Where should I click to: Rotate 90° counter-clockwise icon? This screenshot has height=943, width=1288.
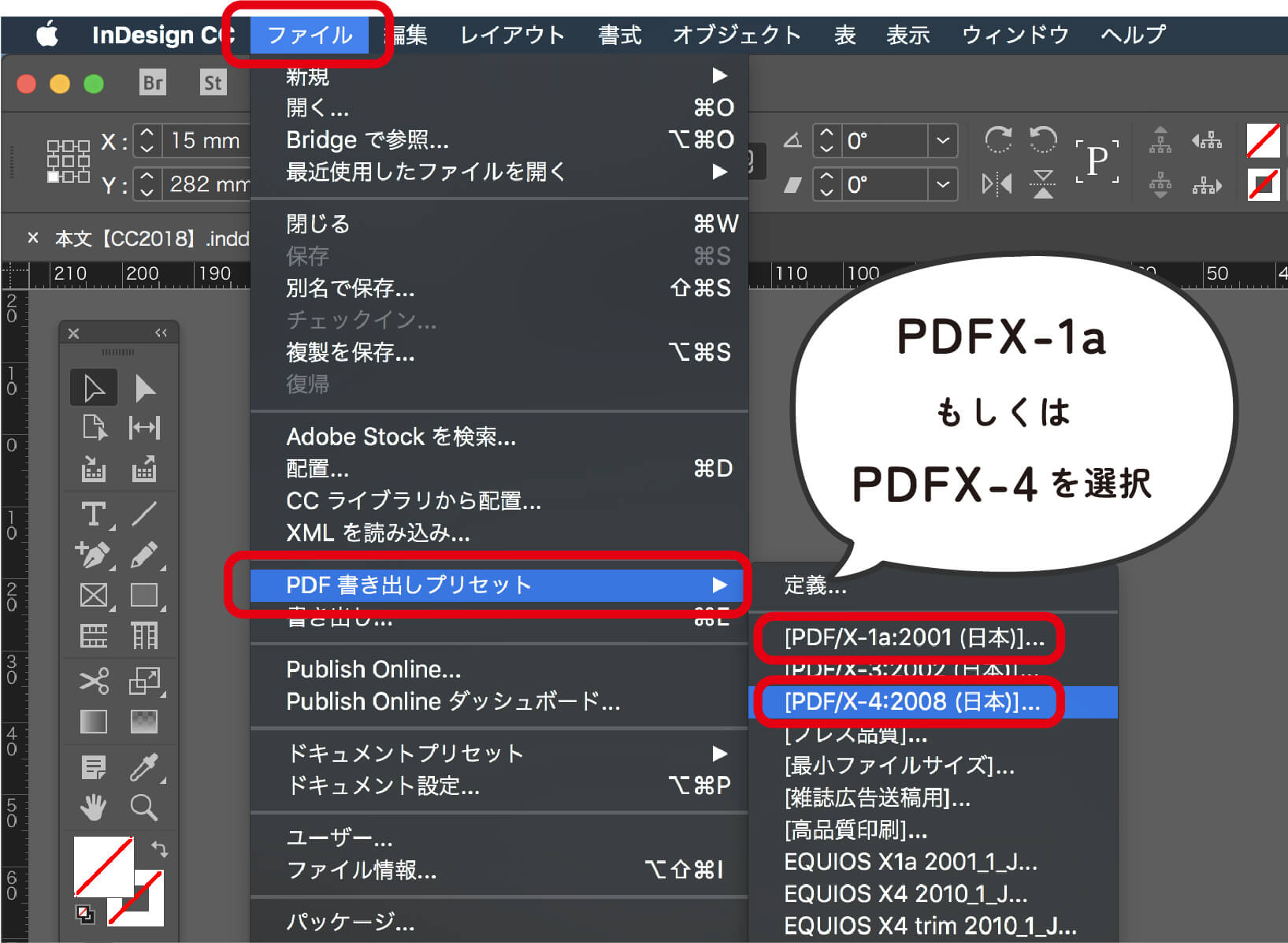click(x=1043, y=140)
